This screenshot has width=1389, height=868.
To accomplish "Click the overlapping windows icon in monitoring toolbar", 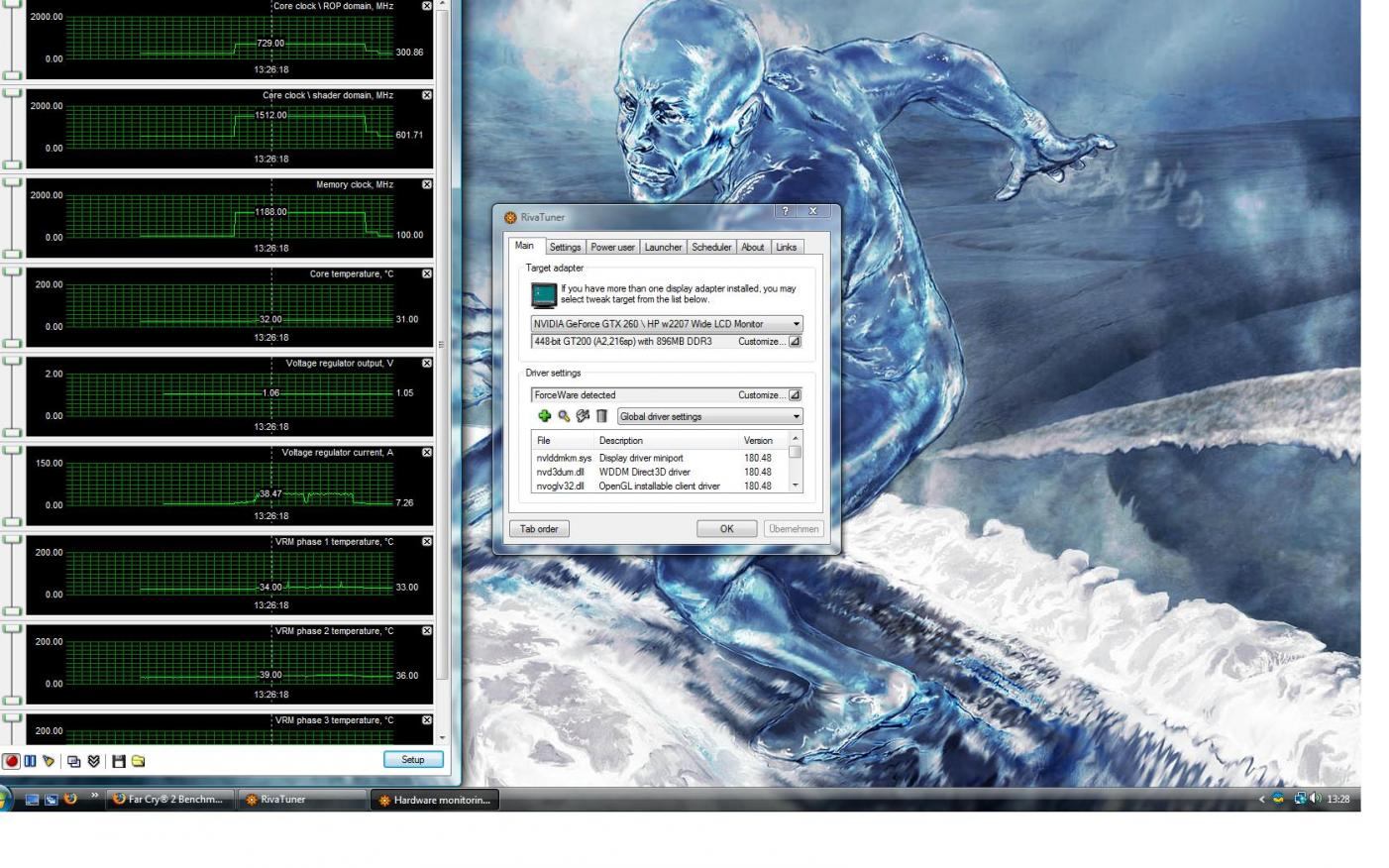I will (74, 761).
